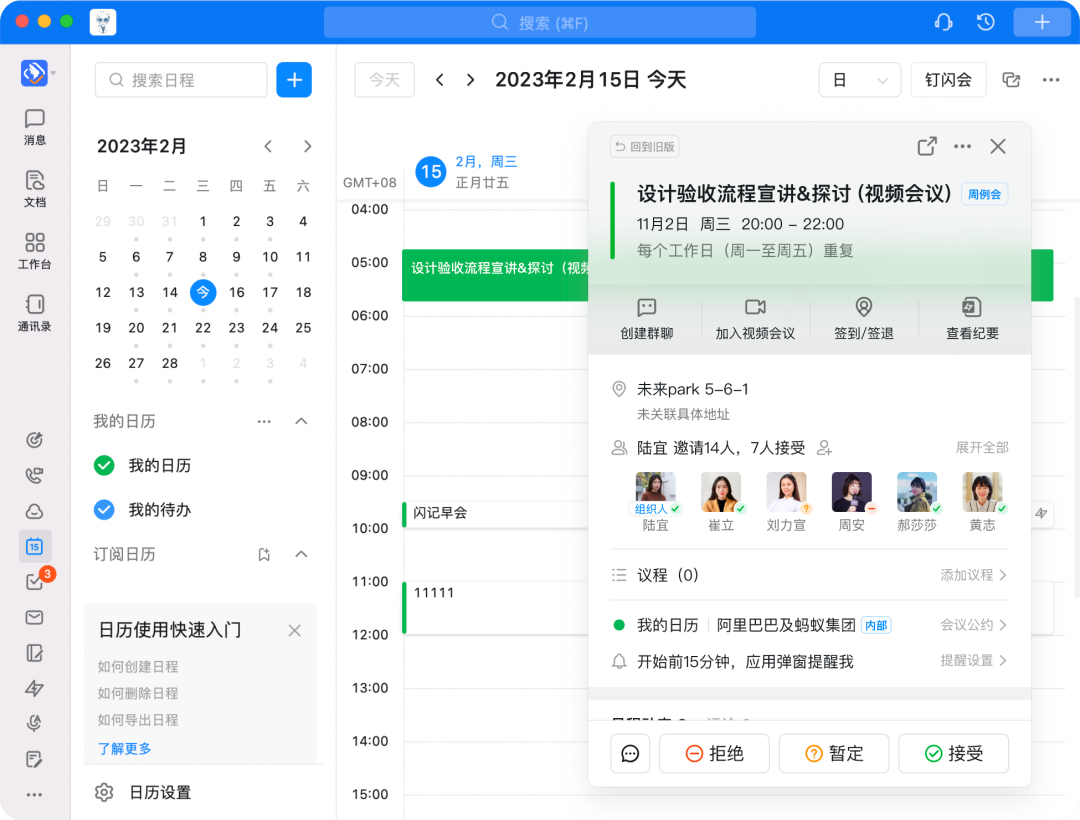
Task: Click the 接受 accept button
Action: pyautogui.click(x=953, y=754)
